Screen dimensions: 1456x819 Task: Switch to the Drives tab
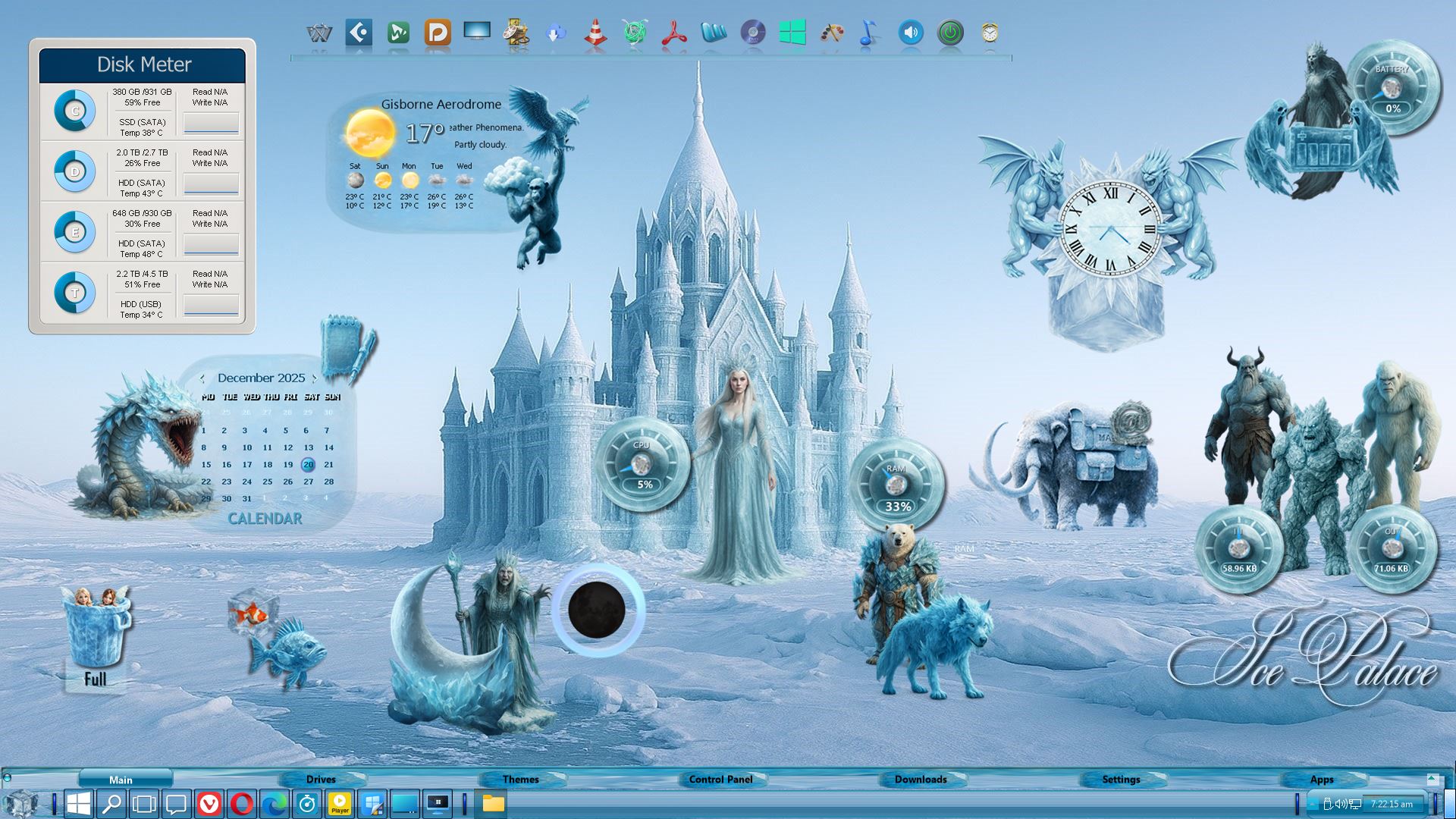[x=321, y=780]
